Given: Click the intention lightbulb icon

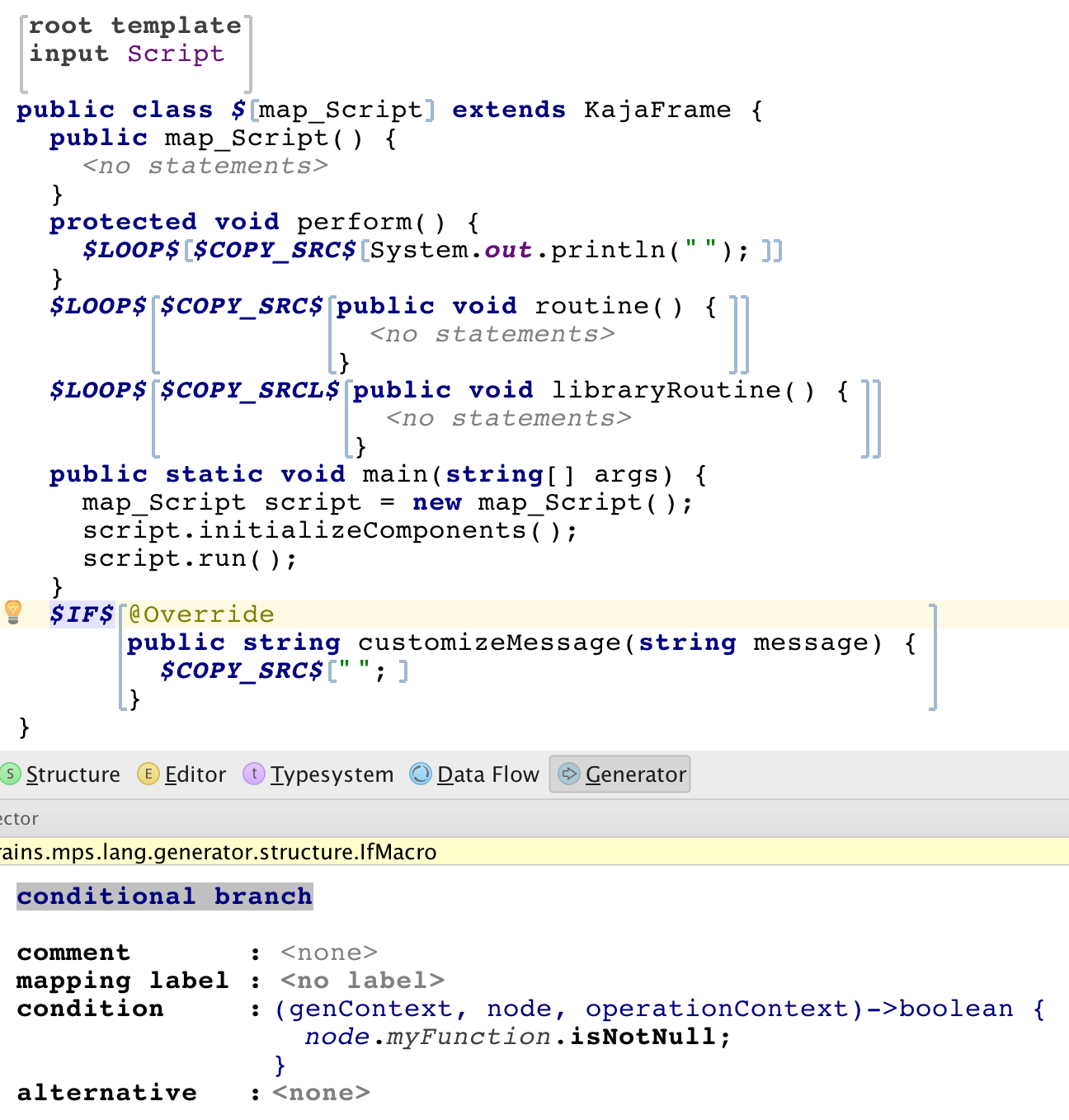Looking at the screenshot, I should [13, 612].
